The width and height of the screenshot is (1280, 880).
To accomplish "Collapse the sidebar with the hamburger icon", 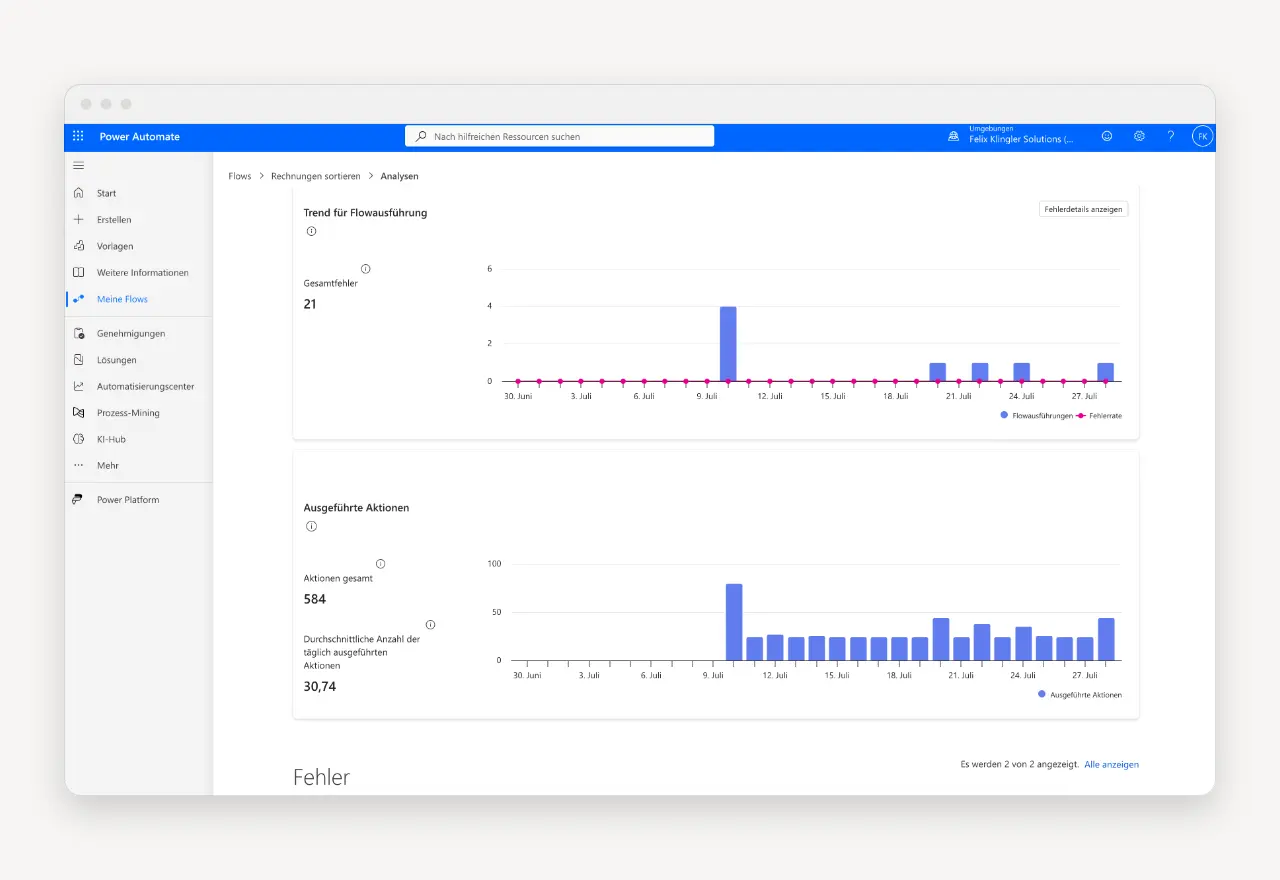I will click(78, 166).
